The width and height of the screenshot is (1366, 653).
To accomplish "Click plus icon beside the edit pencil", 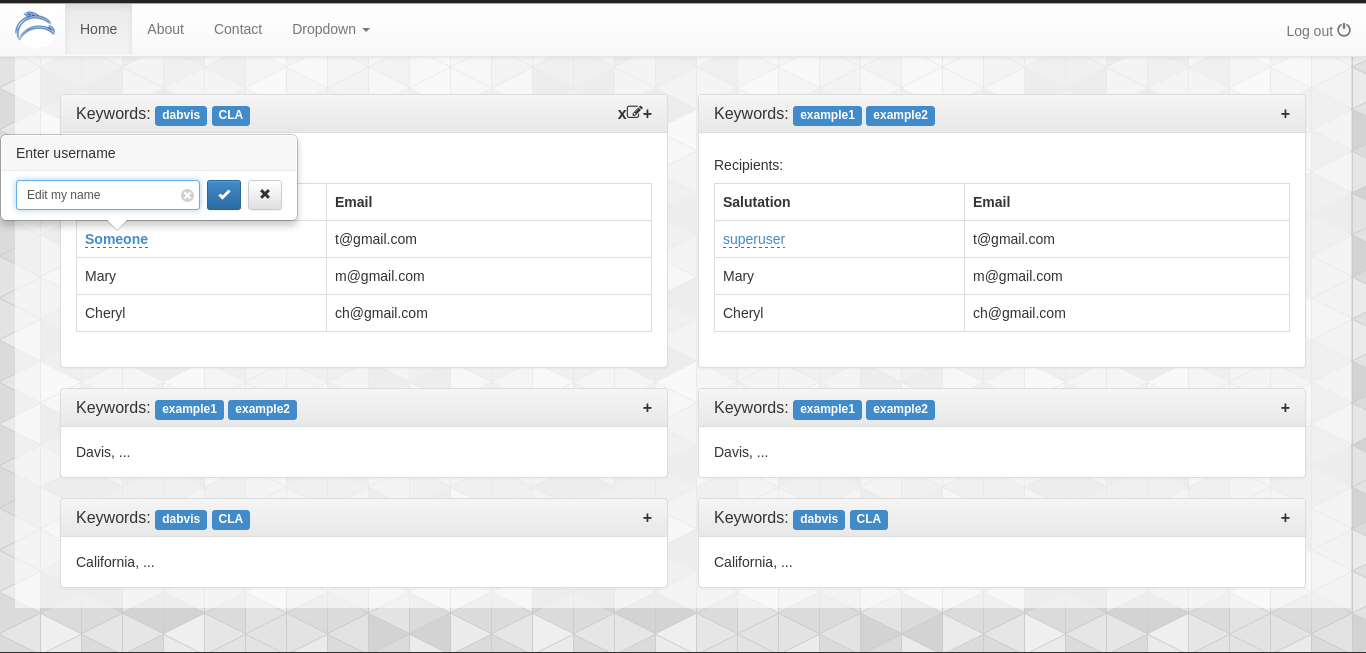I will (647, 114).
